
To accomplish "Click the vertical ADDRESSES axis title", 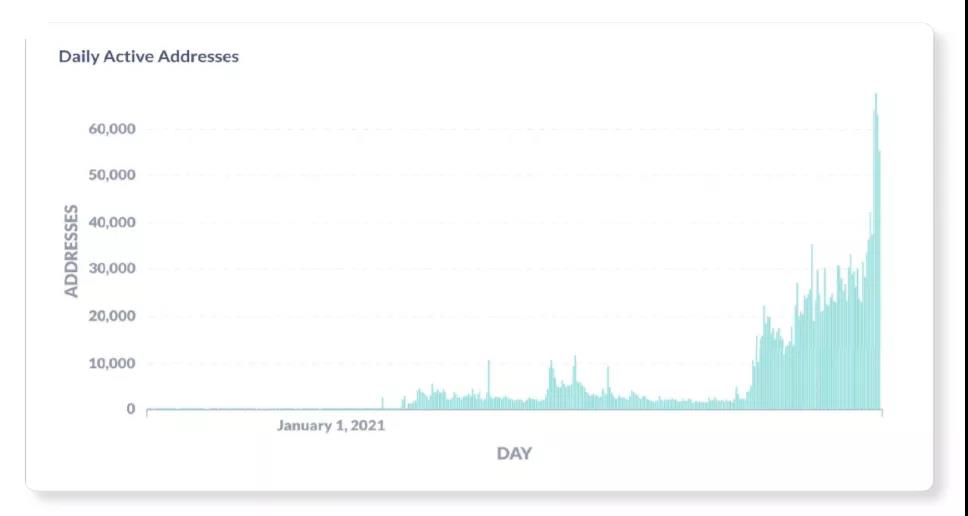I will pos(71,251).
